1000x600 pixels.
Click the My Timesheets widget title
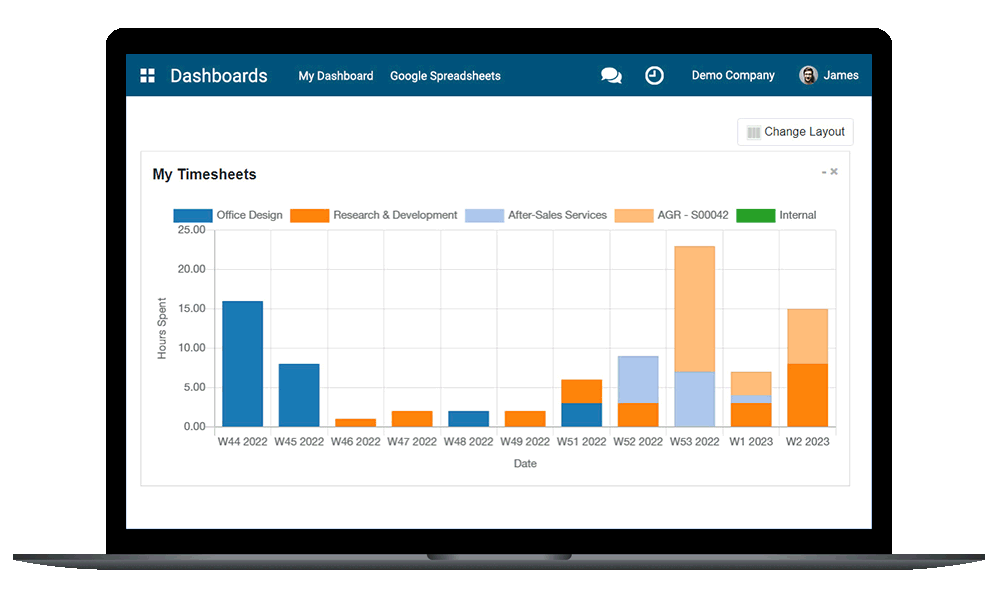pyautogui.click(x=204, y=173)
